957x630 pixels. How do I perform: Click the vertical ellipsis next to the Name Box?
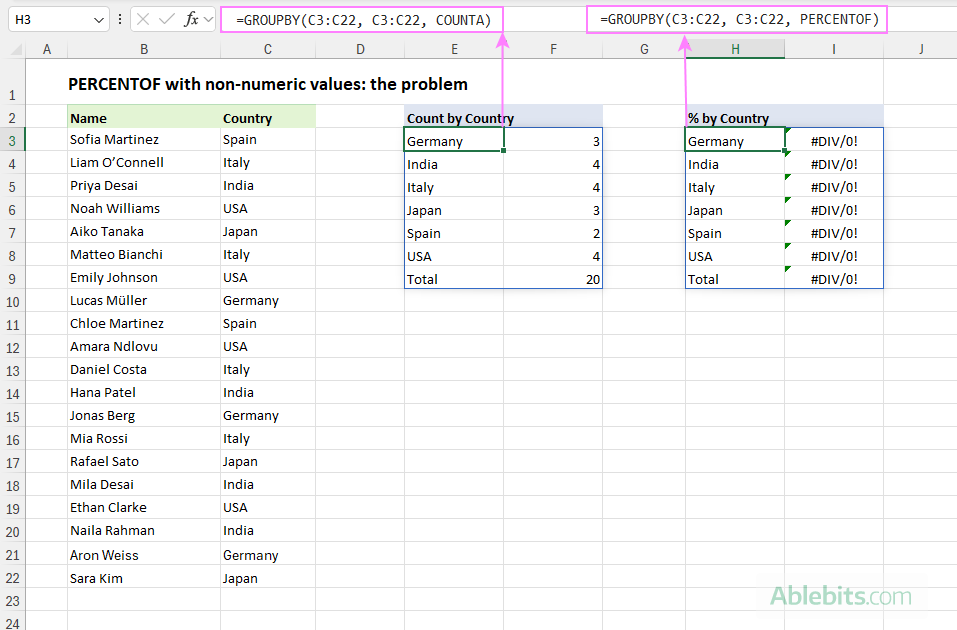(120, 19)
